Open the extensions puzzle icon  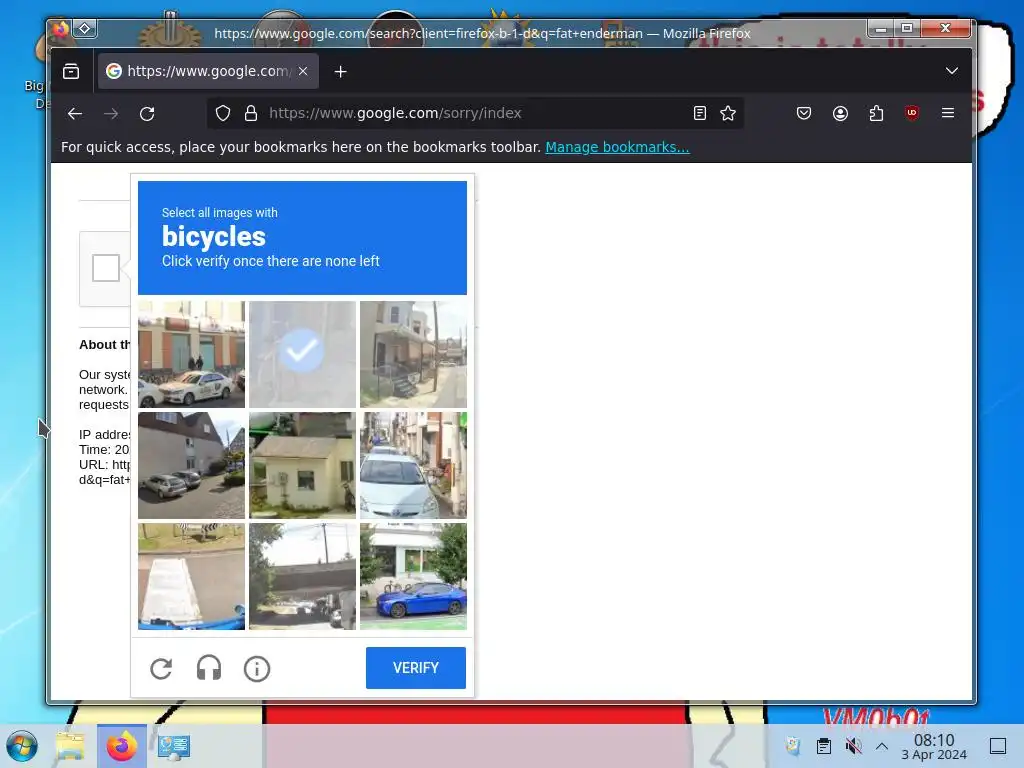point(876,113)
